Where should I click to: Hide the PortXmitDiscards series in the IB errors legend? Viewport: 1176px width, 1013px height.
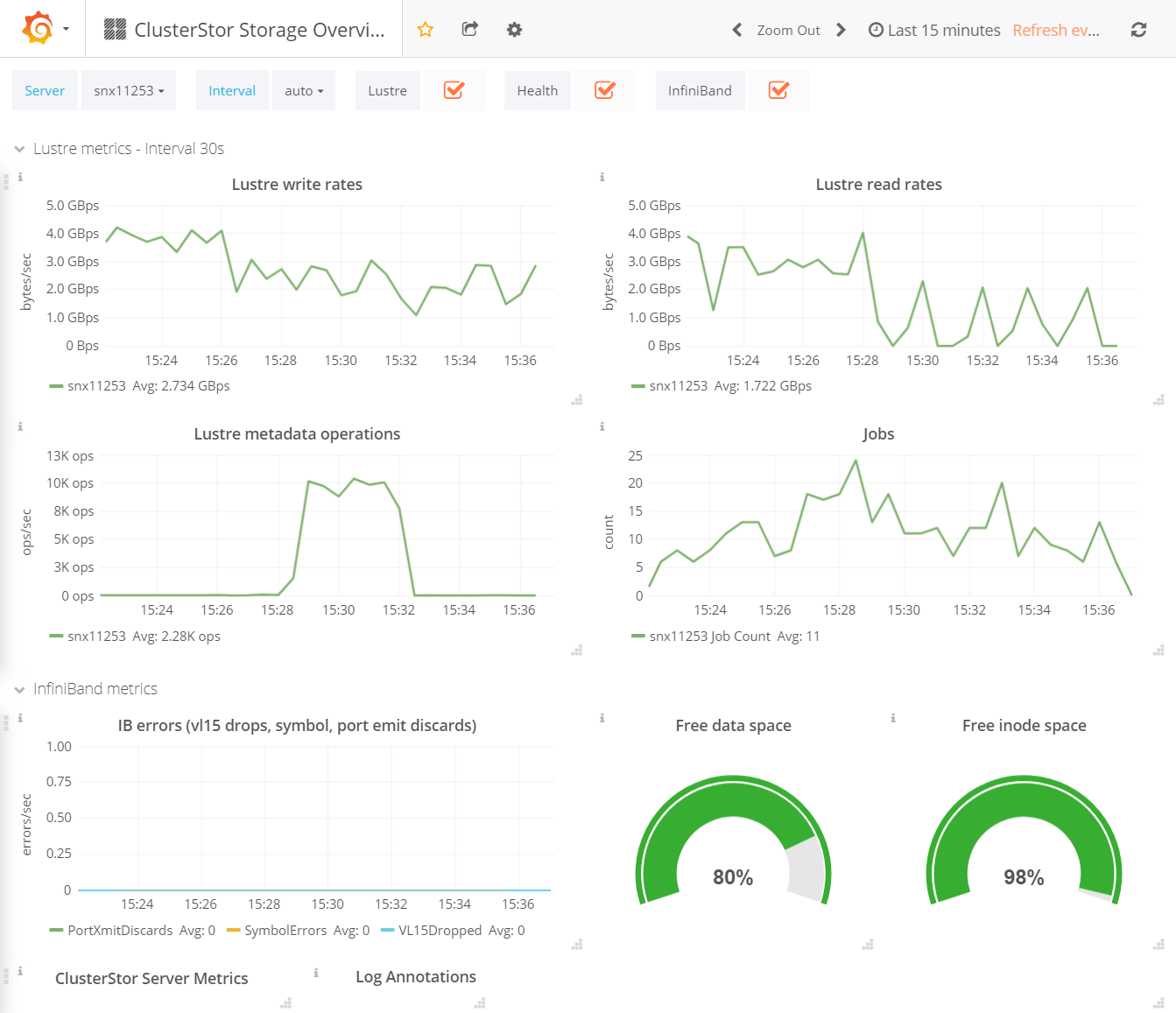[118, 930]
